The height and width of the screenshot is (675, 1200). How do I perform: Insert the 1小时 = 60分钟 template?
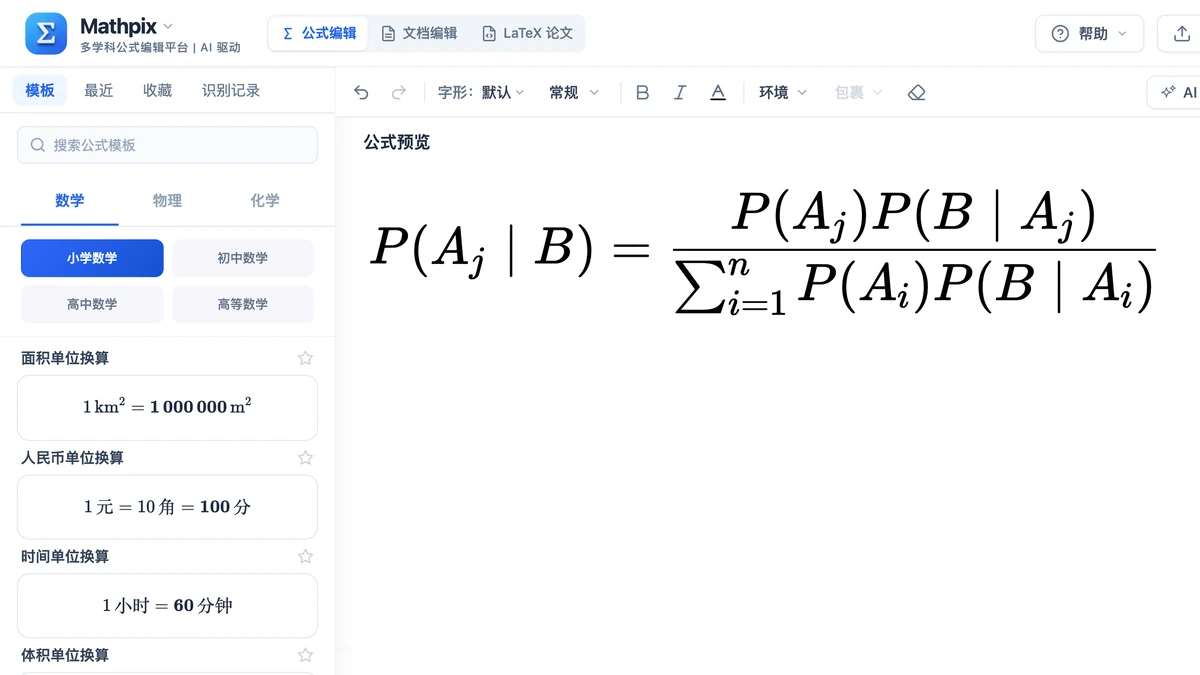(167, 606)
